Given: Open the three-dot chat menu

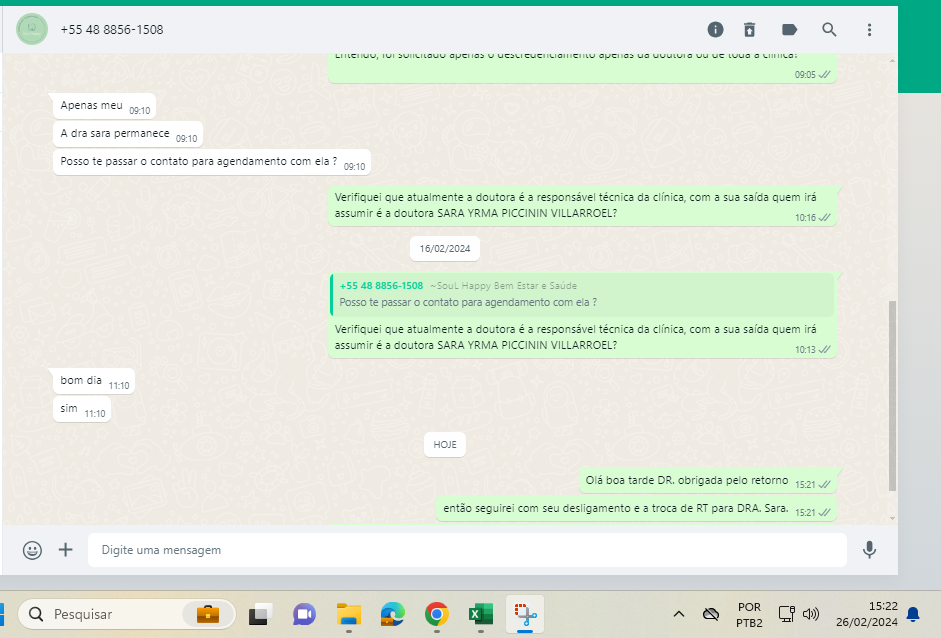Looking at the screenshot, I should point(869,29).
